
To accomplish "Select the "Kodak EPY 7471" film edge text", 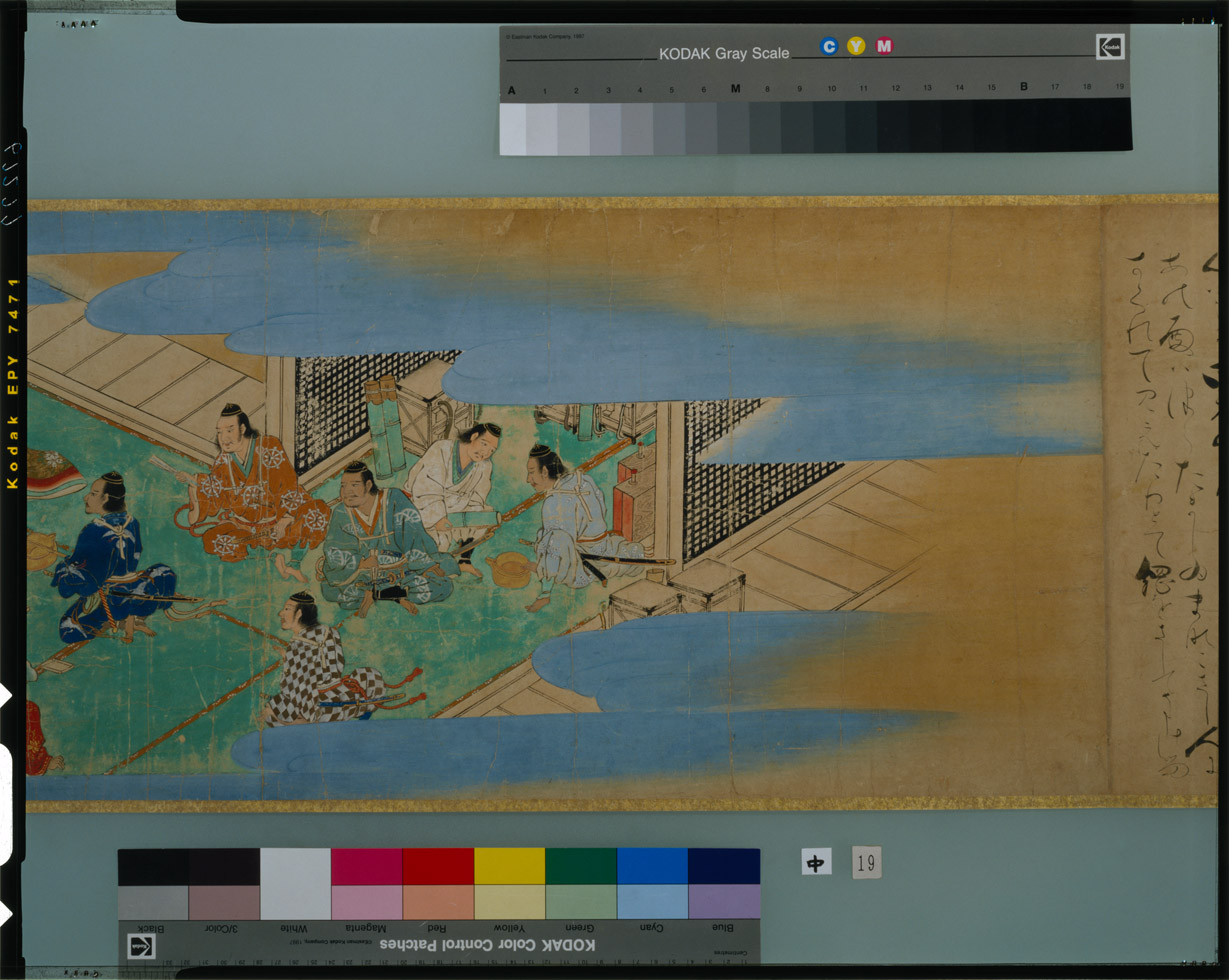I will click(13, 384).
